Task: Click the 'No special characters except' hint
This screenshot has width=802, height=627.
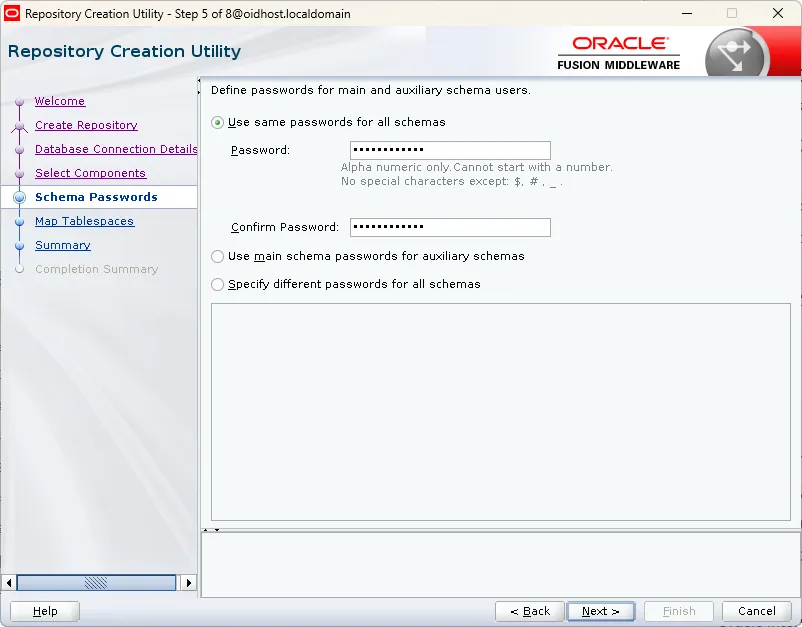Action: coord(452,182)
